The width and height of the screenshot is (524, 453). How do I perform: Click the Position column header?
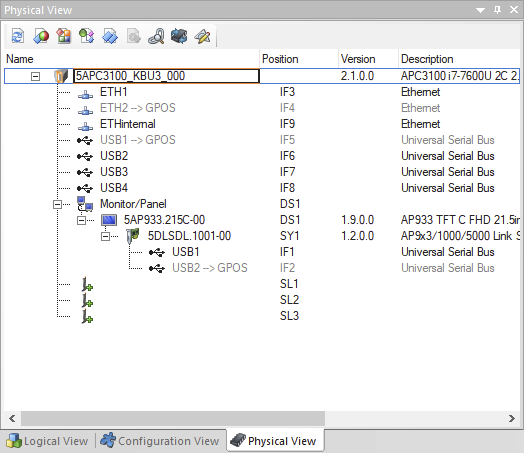pyautogui.click(x=299, y=59)
